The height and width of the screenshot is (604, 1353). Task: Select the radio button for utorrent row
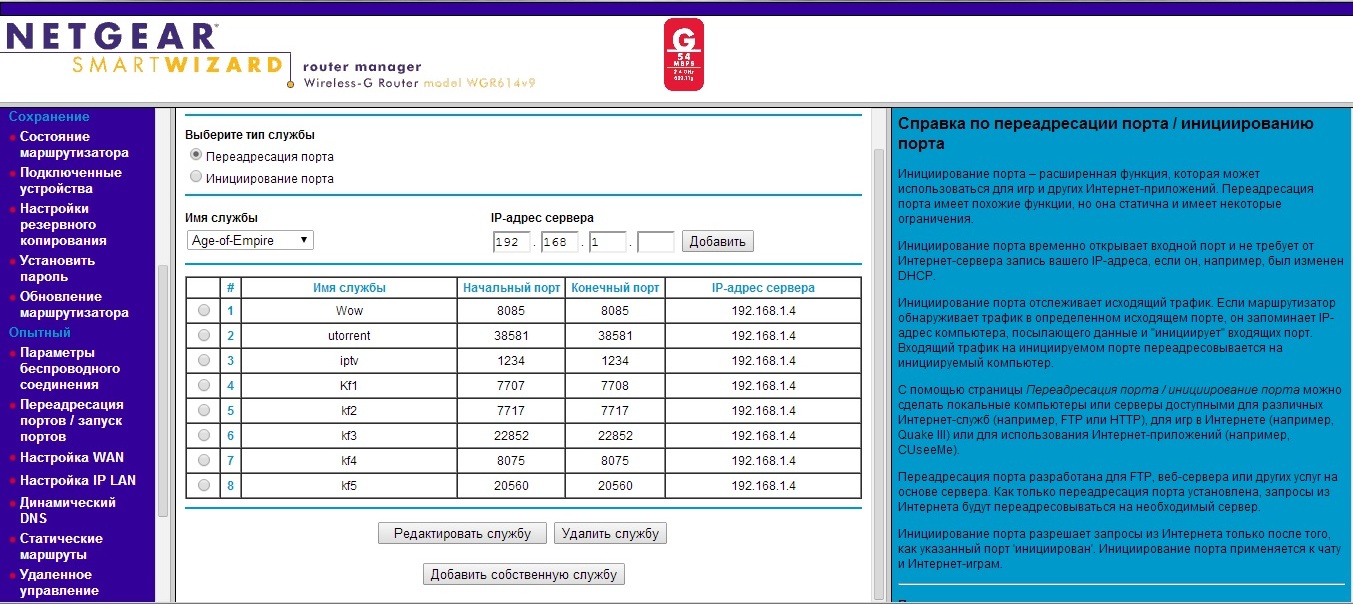point(204,335)
